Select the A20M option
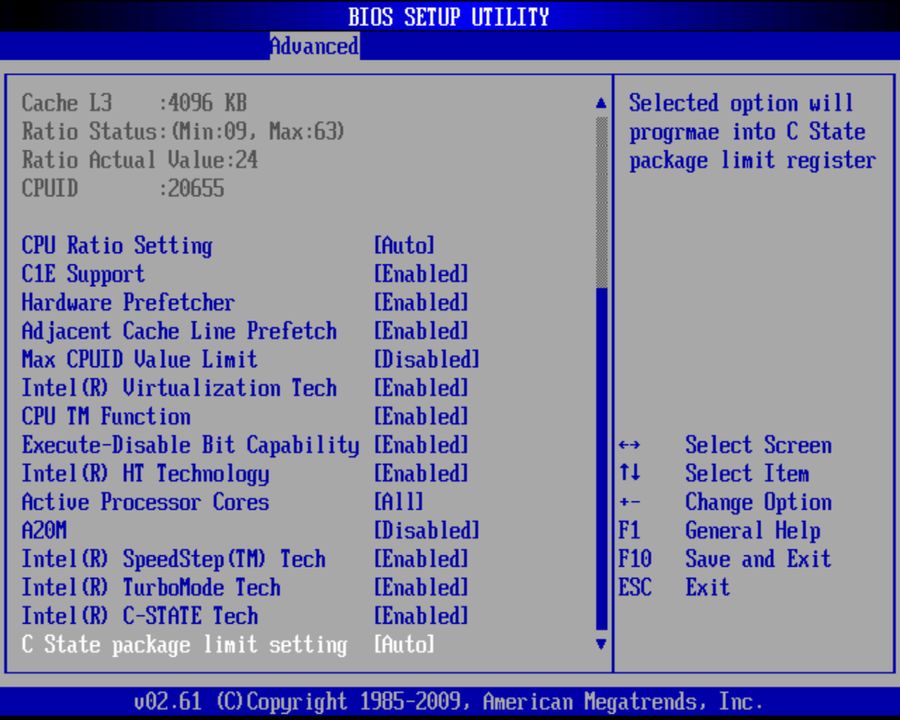Screen dimensions: 900x720 coord(44,531)
